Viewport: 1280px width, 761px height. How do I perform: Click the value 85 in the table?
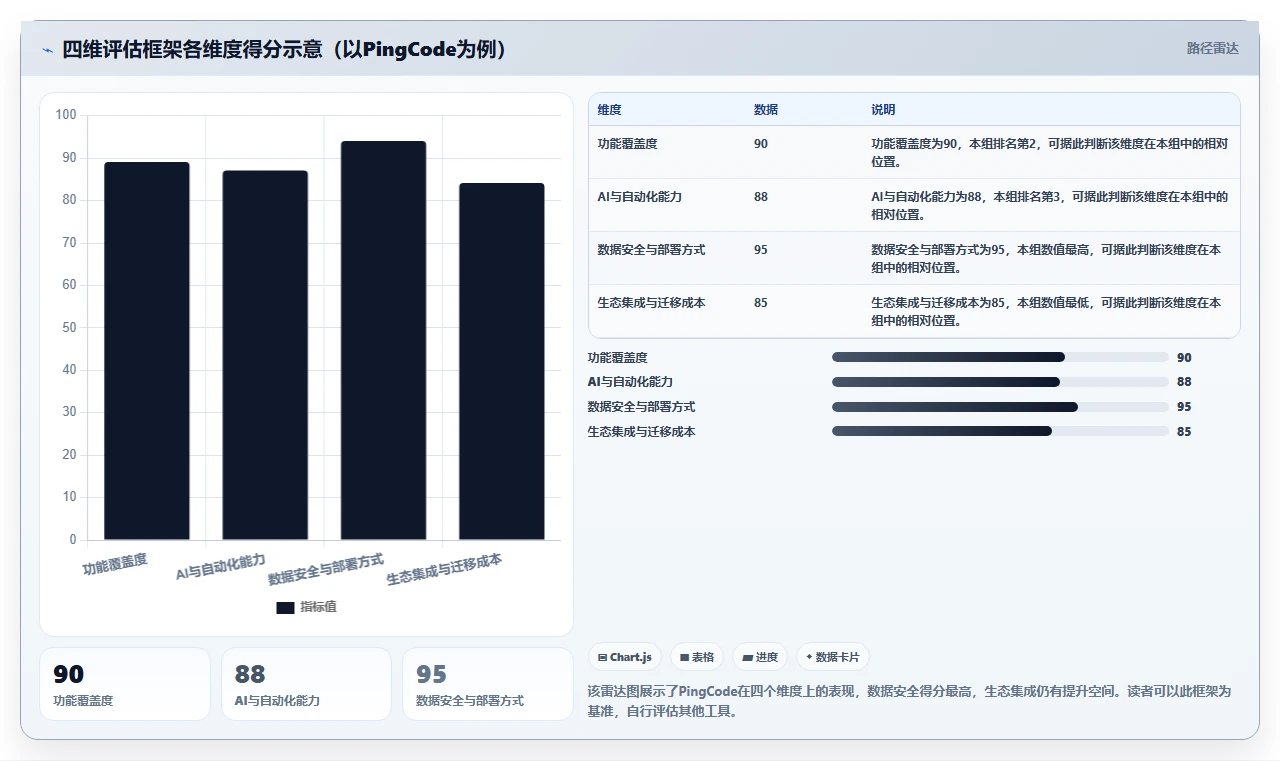coord(761,303)
